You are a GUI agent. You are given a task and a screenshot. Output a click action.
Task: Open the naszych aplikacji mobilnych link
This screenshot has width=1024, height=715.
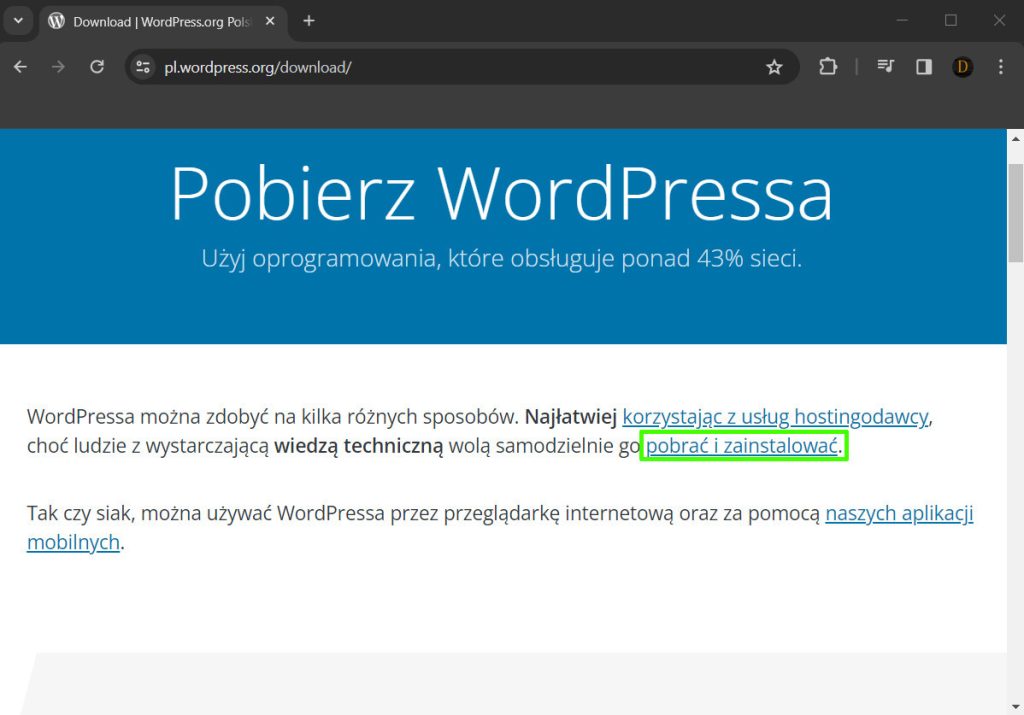click(898, 514)
